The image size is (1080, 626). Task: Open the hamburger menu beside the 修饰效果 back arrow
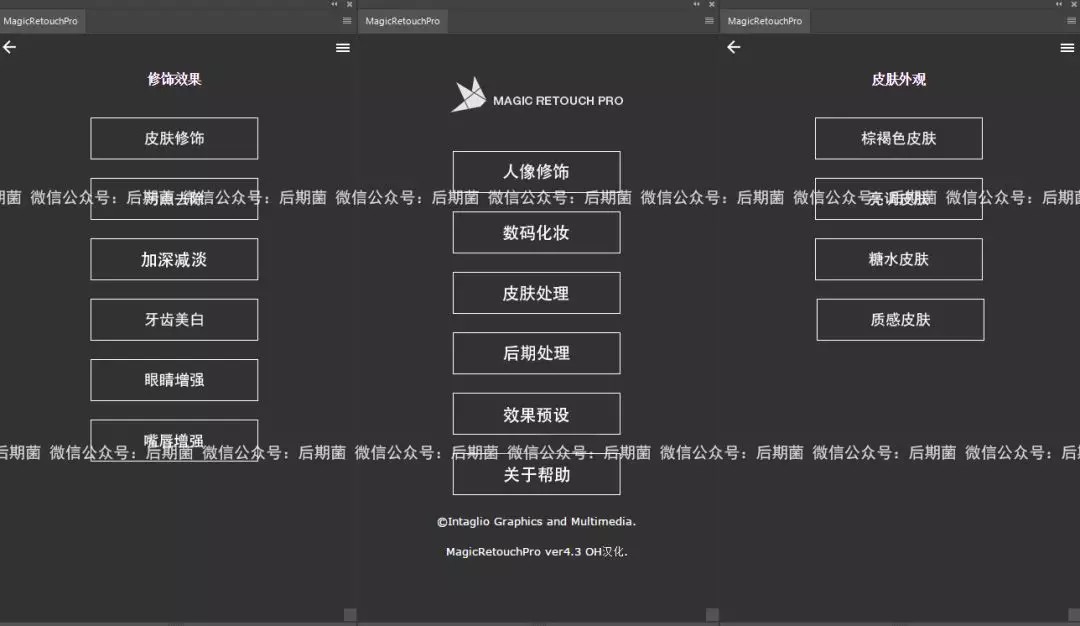[342, 48]
